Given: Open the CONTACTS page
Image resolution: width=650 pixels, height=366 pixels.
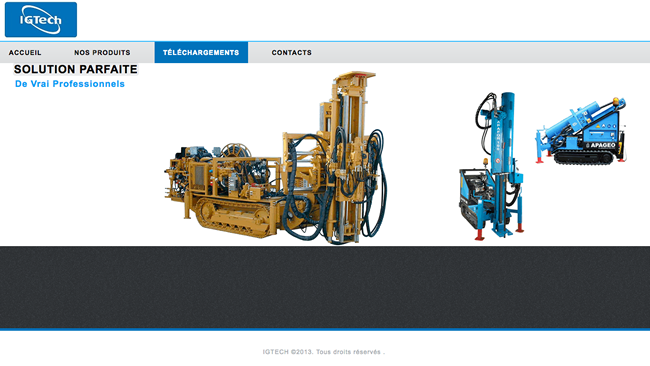Looking at the screenshot, I should pos(291,53).
